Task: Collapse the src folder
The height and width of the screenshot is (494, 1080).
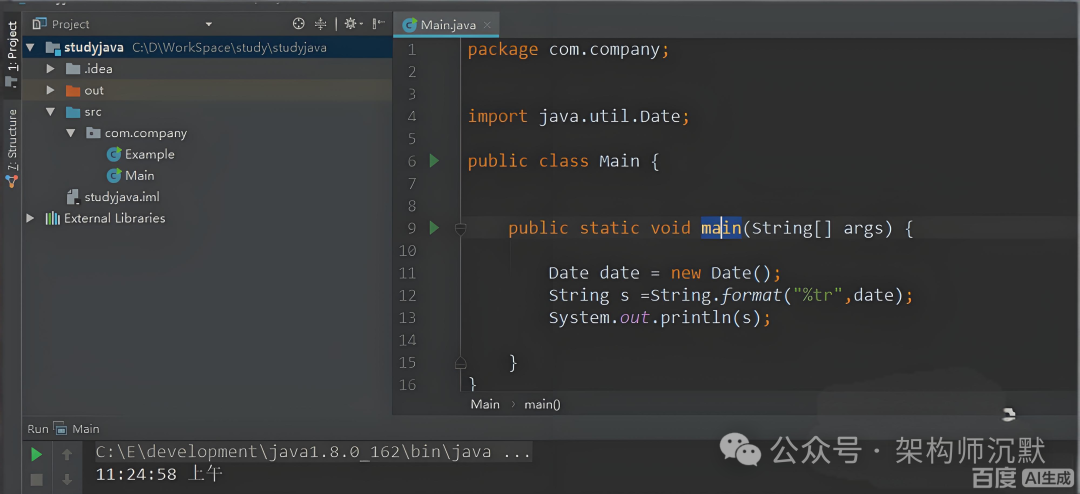Action: point(50,112)
